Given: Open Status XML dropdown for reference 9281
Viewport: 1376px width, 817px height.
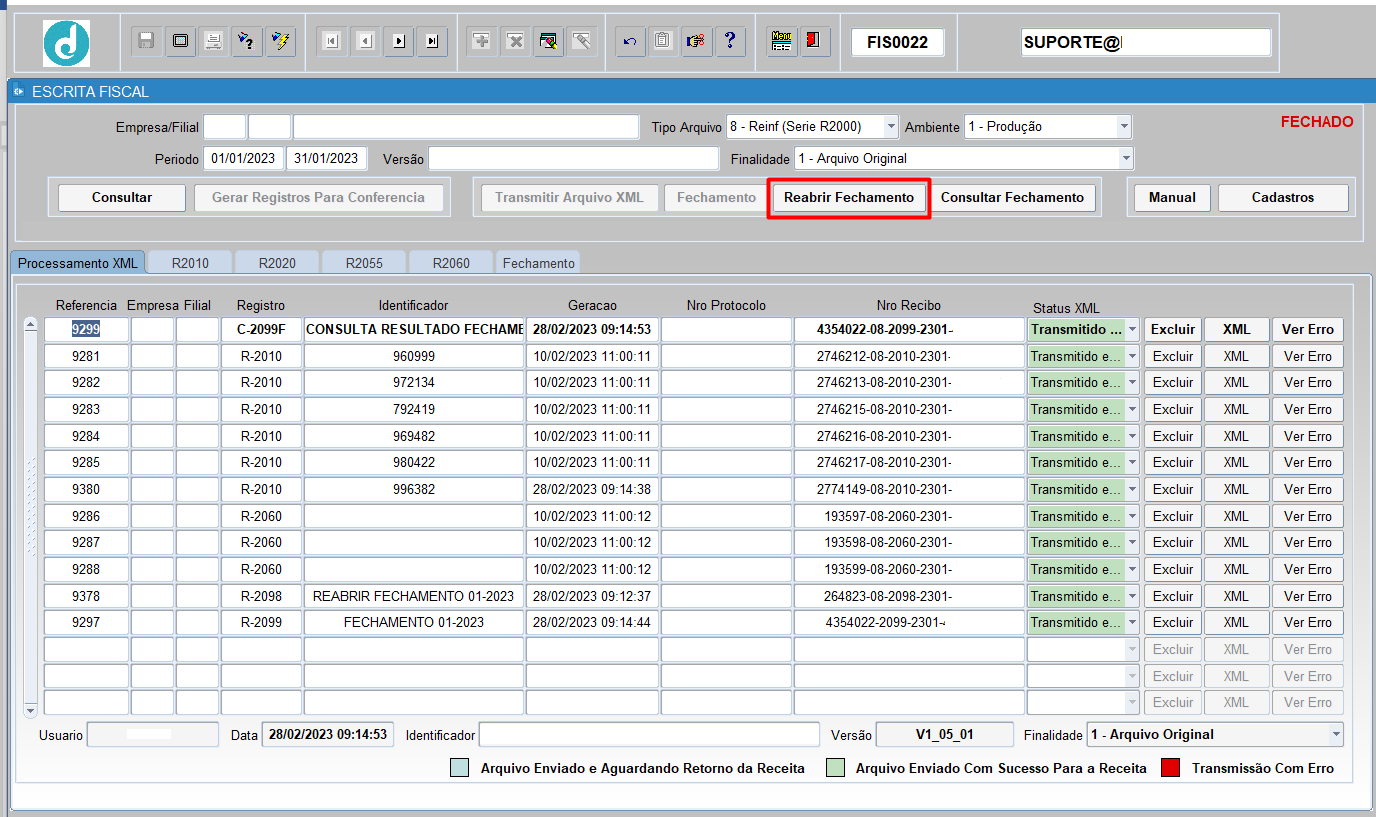Looking at the screenshot, I should coord(1132,356).
